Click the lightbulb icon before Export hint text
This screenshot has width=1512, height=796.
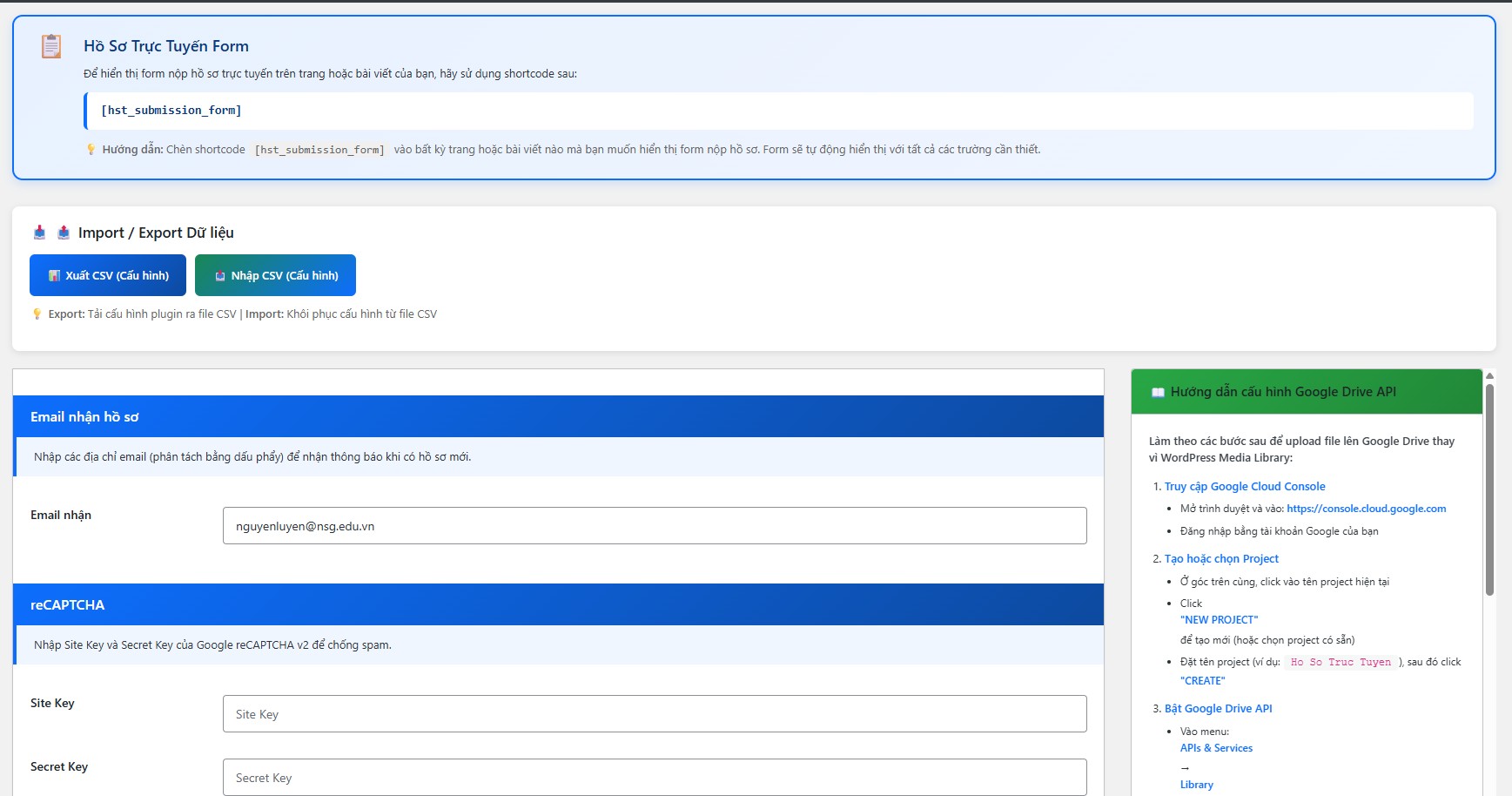tap(37, 314)
